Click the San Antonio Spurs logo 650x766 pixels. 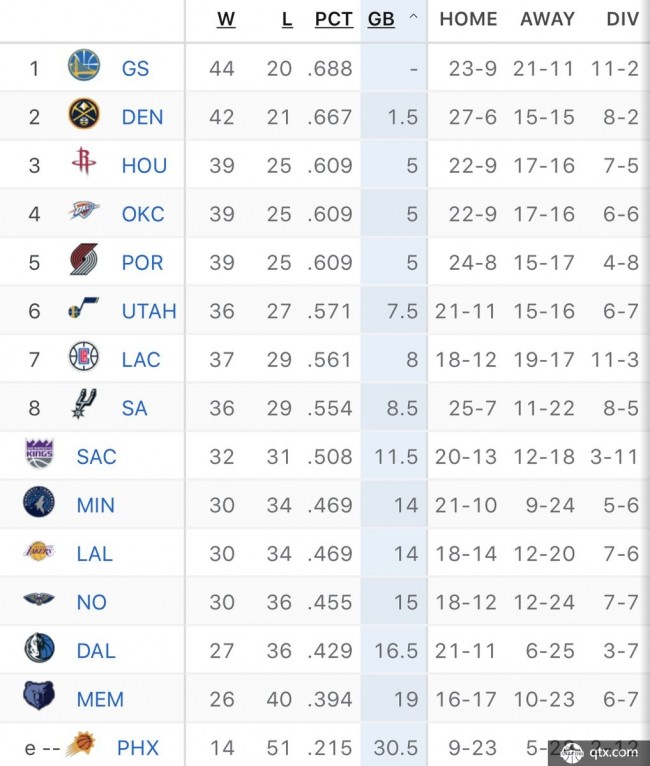coord(84,404)
